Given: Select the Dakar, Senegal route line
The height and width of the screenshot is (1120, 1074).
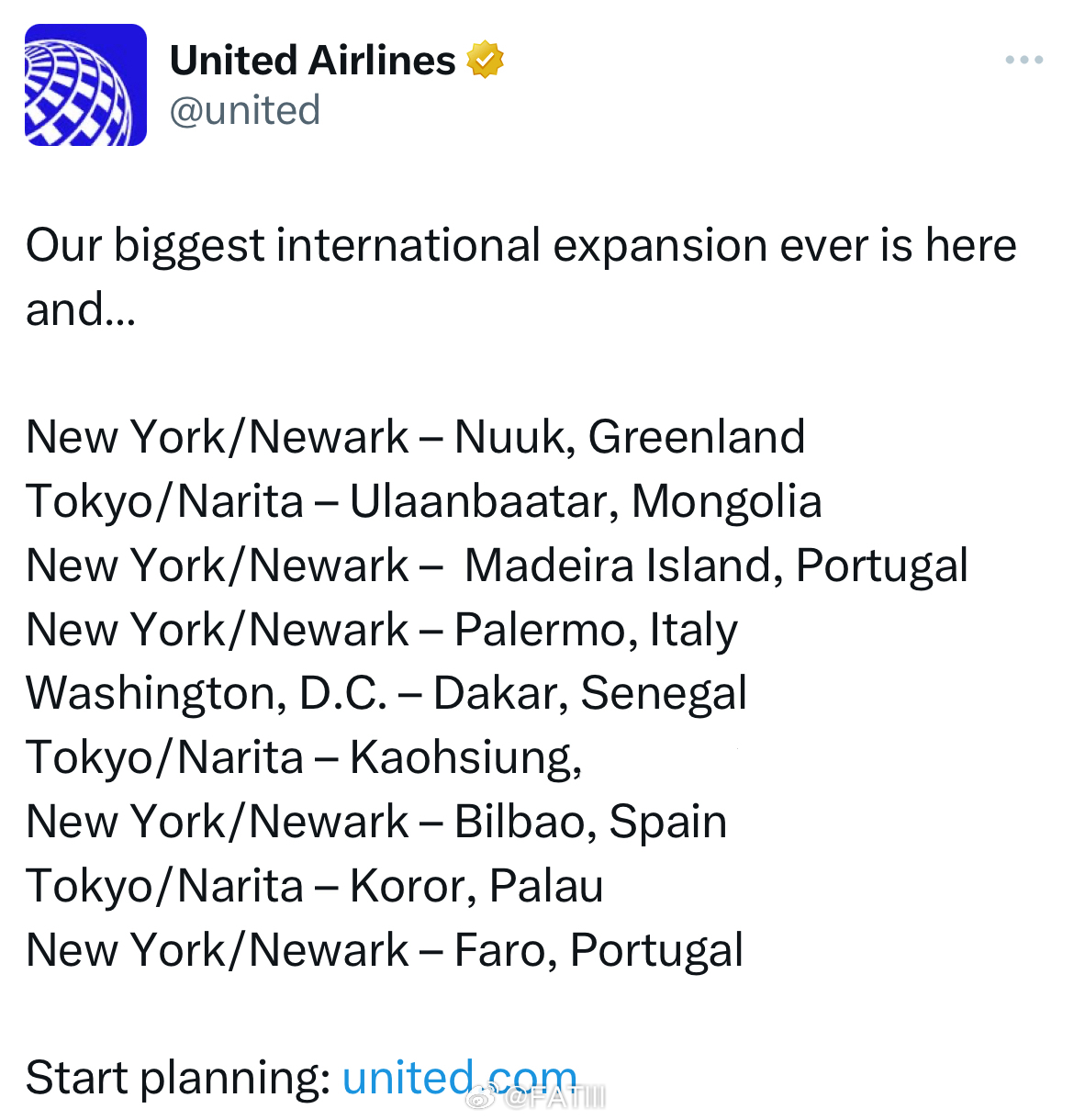Looking at the screenshot, I should coord(386,693).
